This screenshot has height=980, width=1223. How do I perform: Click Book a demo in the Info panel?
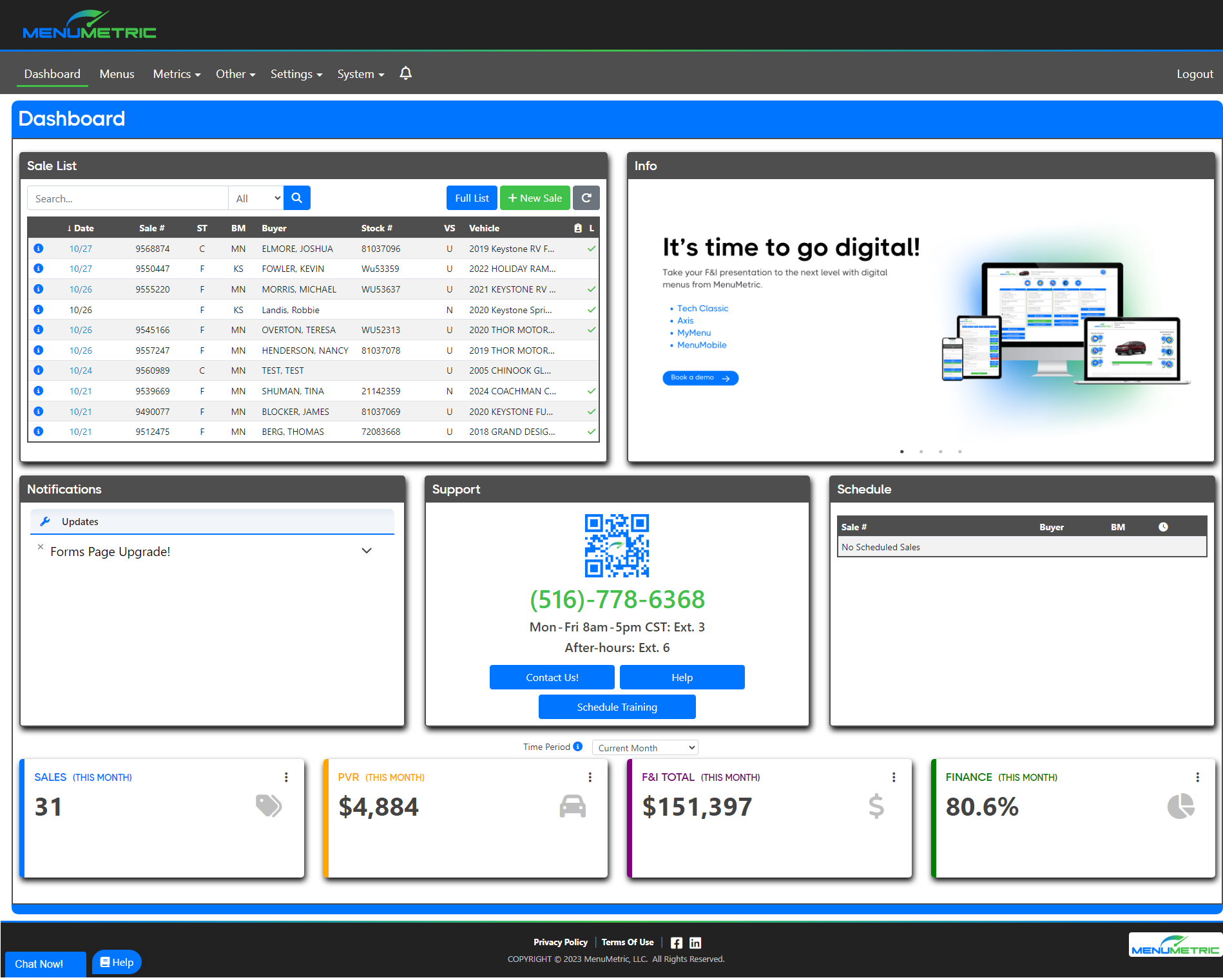point(700,378)
